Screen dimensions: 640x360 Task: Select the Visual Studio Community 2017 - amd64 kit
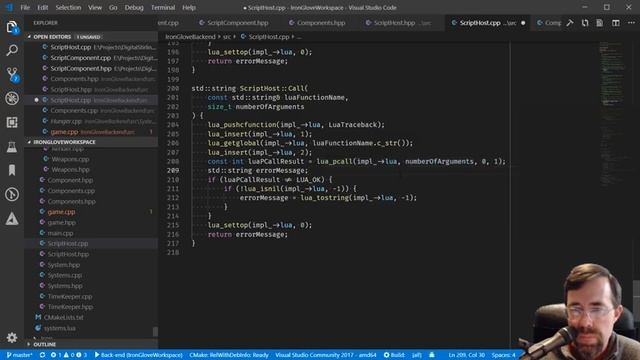click(325, 355)
